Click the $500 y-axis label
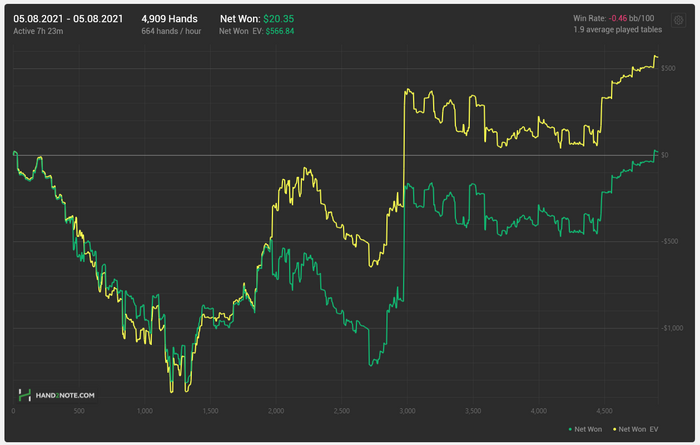700x445 pixels. [668, 68]
